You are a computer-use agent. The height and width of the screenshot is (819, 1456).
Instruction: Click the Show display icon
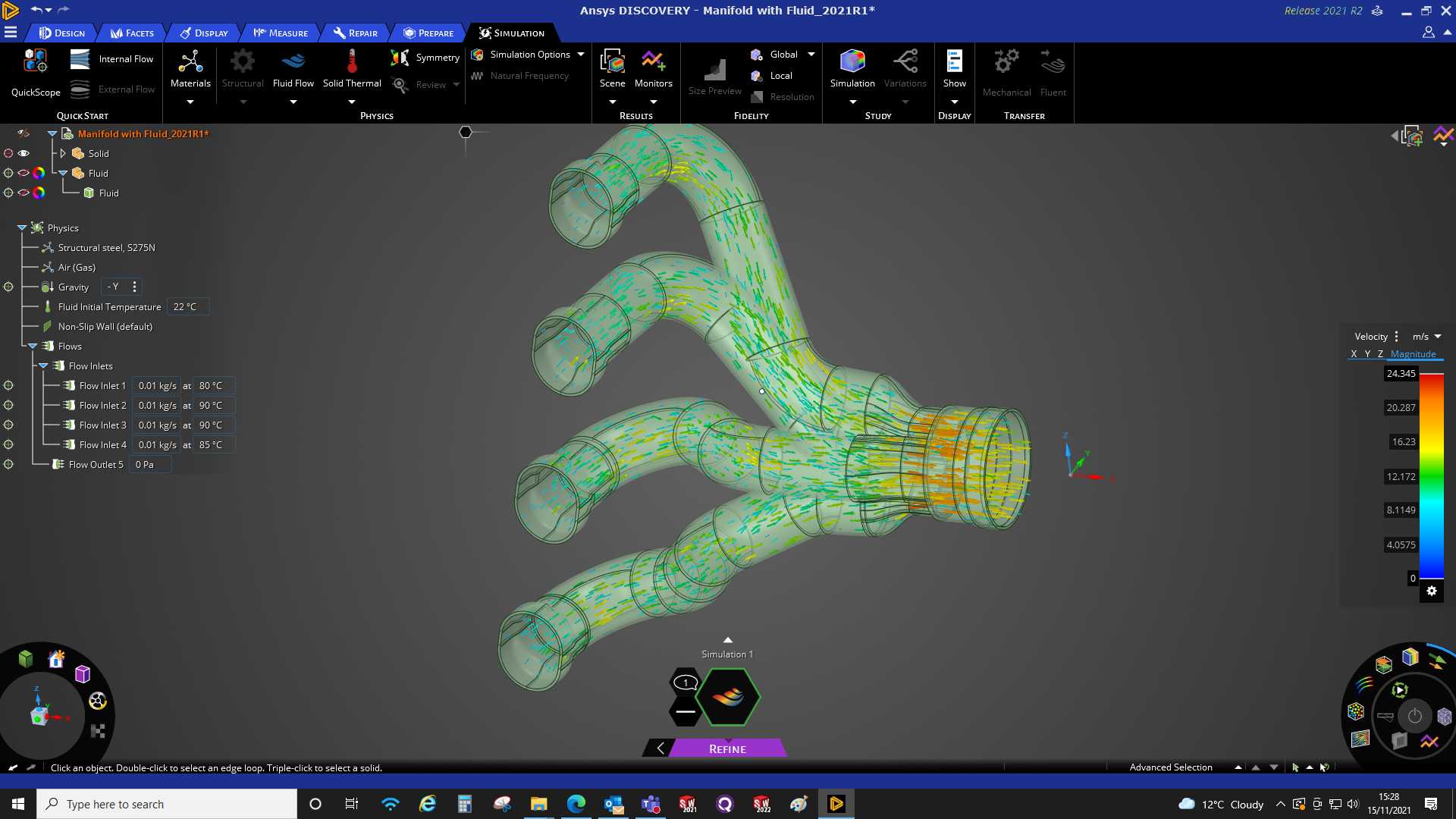coord(954,61)
